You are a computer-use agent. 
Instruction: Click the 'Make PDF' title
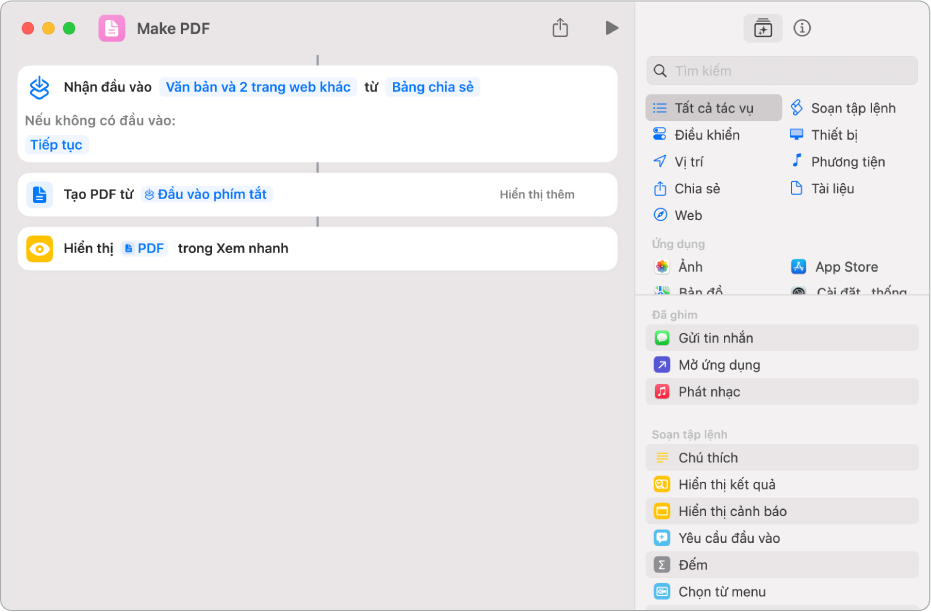click(x=173, y=28)
